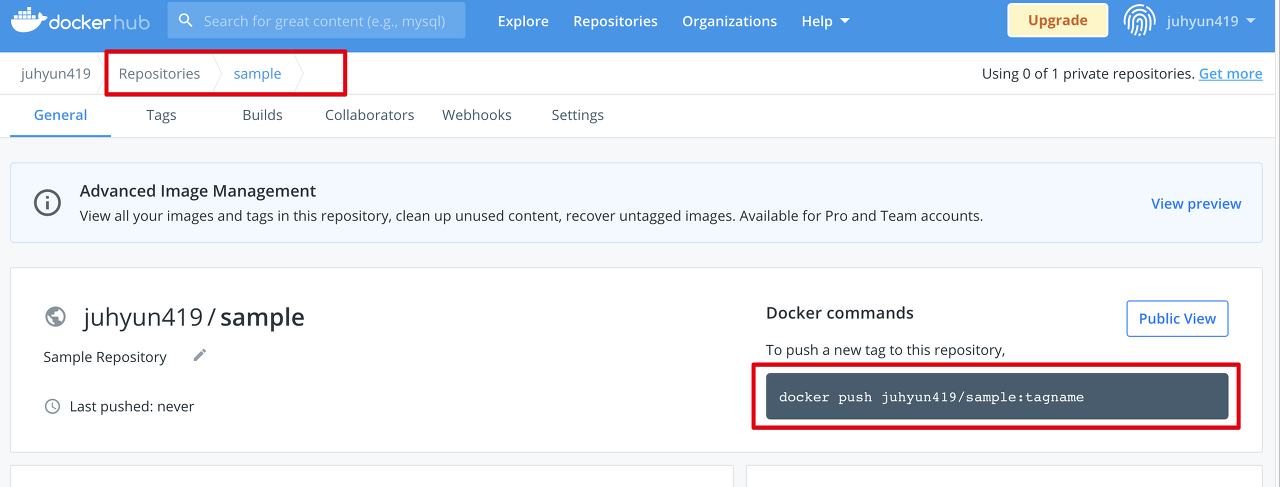Screen dimensions: 1280x487
Task: Expand the Help dropdown menu
Action: (x=826, y=21)
